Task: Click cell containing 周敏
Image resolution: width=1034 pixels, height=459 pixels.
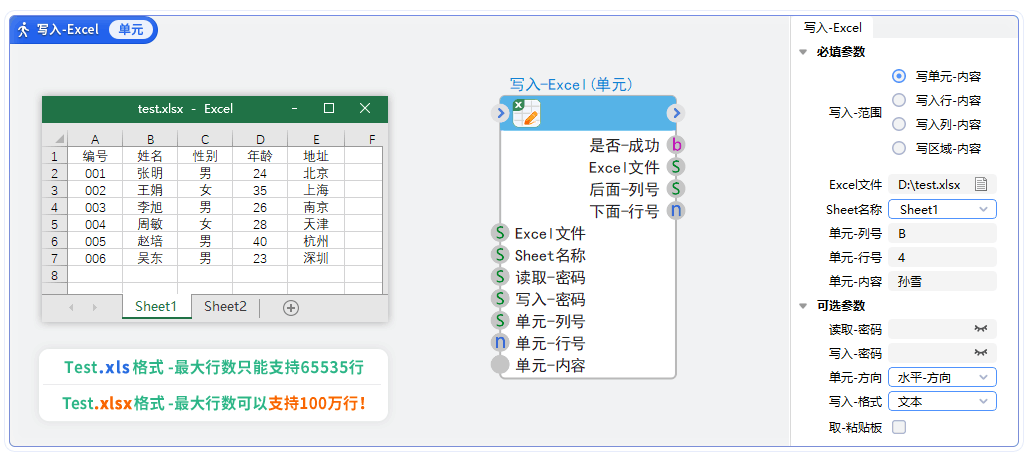Action: pos(150,224)
